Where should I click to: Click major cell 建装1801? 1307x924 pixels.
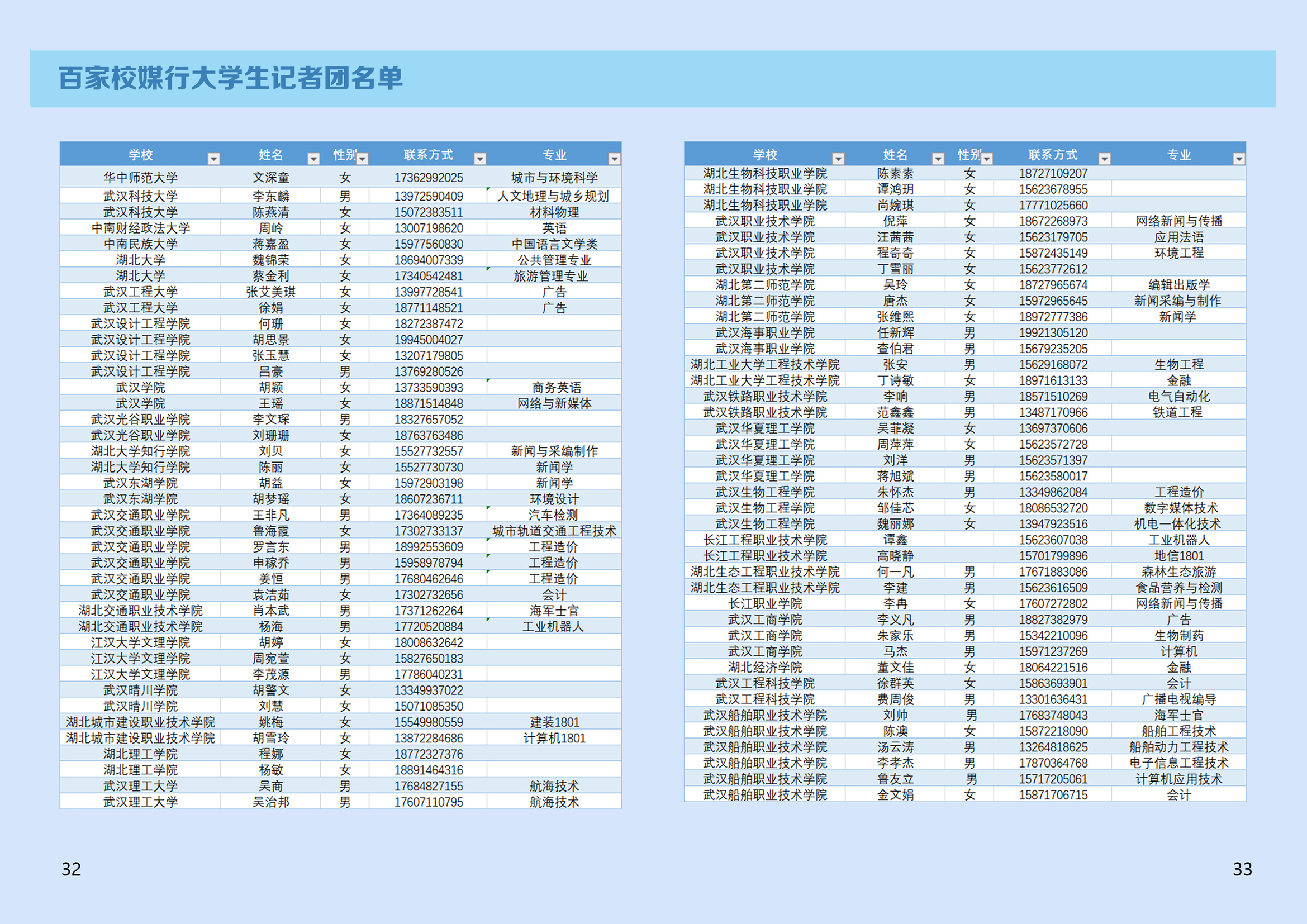[554, 721]
